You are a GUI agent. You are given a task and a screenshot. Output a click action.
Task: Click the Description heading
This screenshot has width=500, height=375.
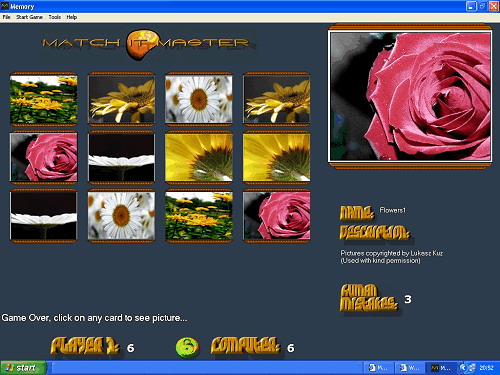pos(374,233)
